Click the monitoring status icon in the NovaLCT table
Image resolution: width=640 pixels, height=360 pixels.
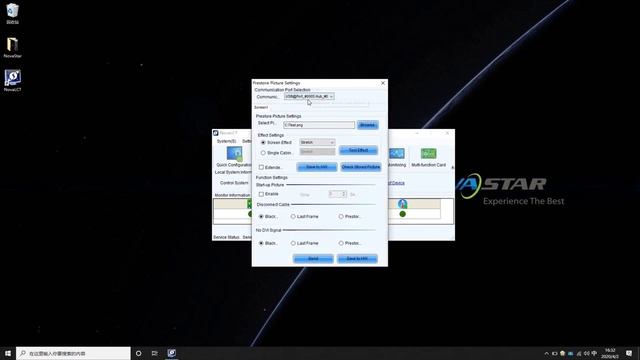coord(402,204)
